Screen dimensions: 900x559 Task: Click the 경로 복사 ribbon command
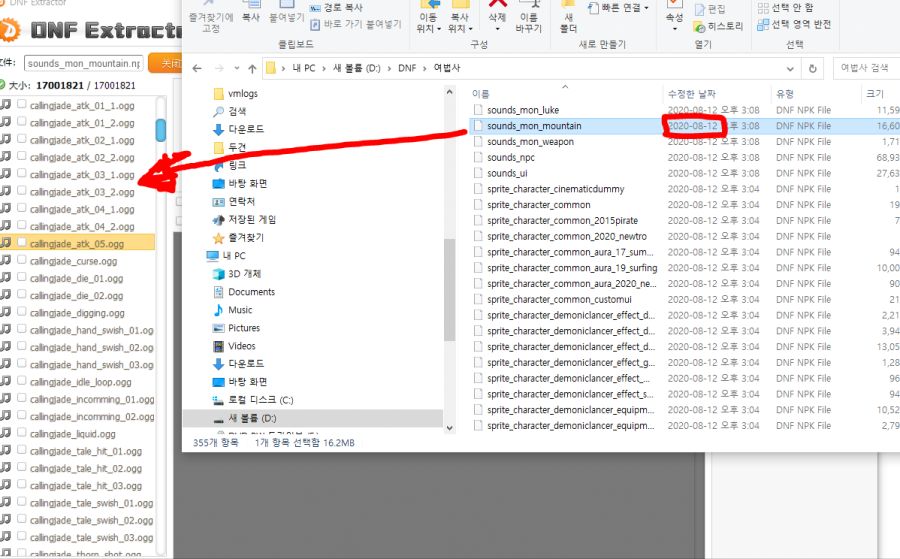[x=336, y=7]
